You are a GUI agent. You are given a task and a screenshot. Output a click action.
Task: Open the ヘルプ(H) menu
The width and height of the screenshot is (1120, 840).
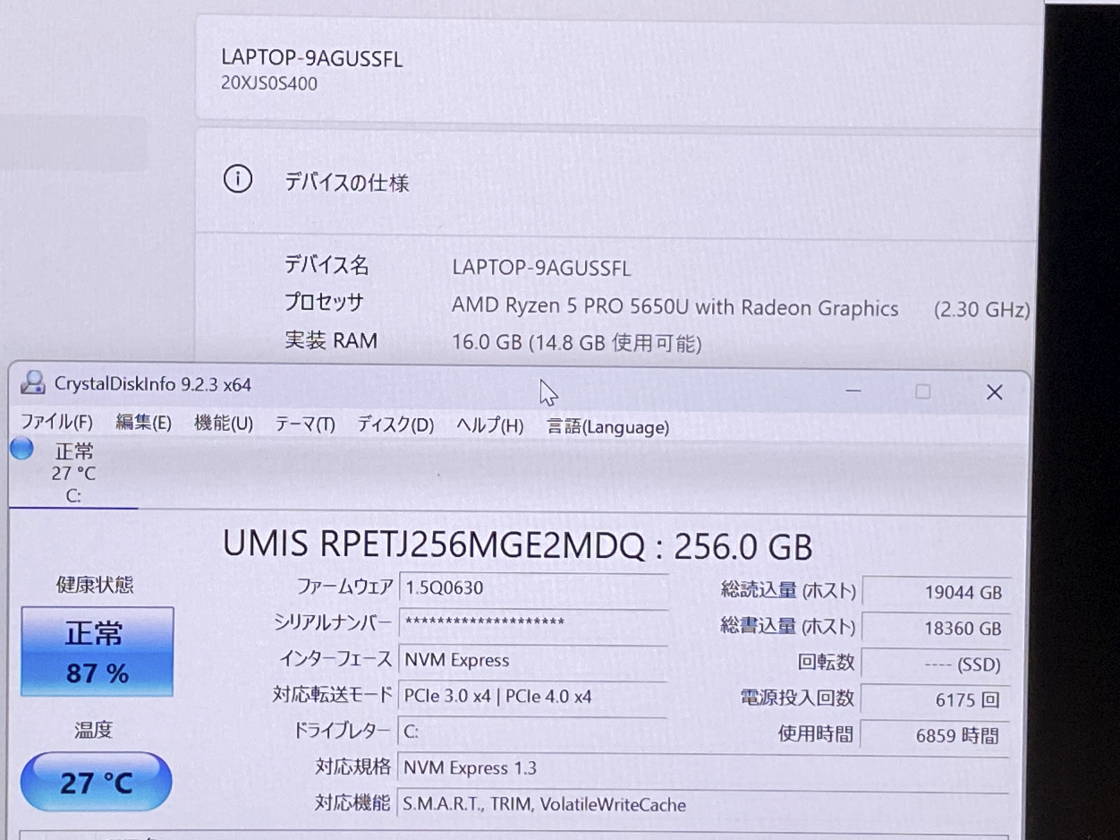(x=490, y=426)
